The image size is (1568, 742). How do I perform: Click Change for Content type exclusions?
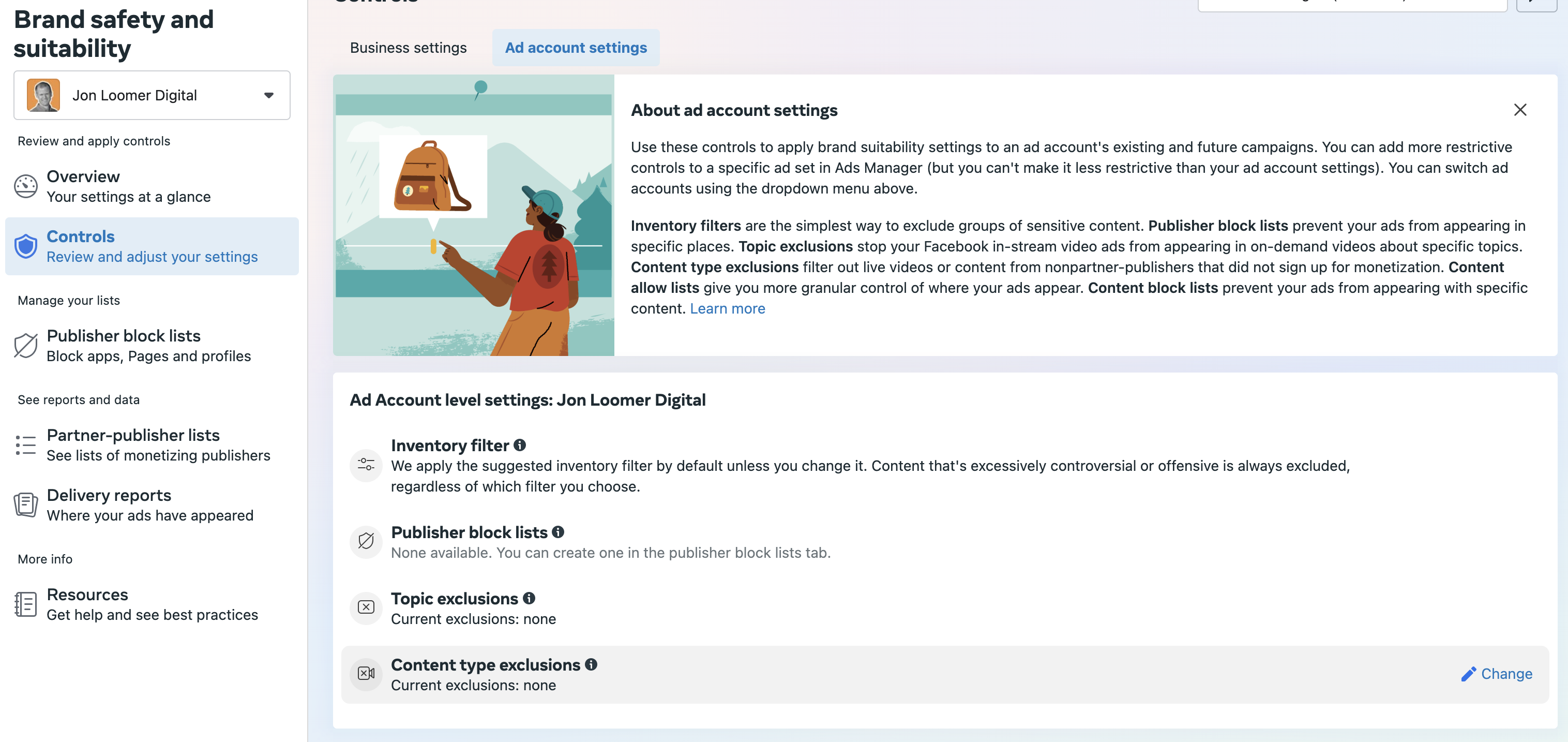pos(1496,674)
